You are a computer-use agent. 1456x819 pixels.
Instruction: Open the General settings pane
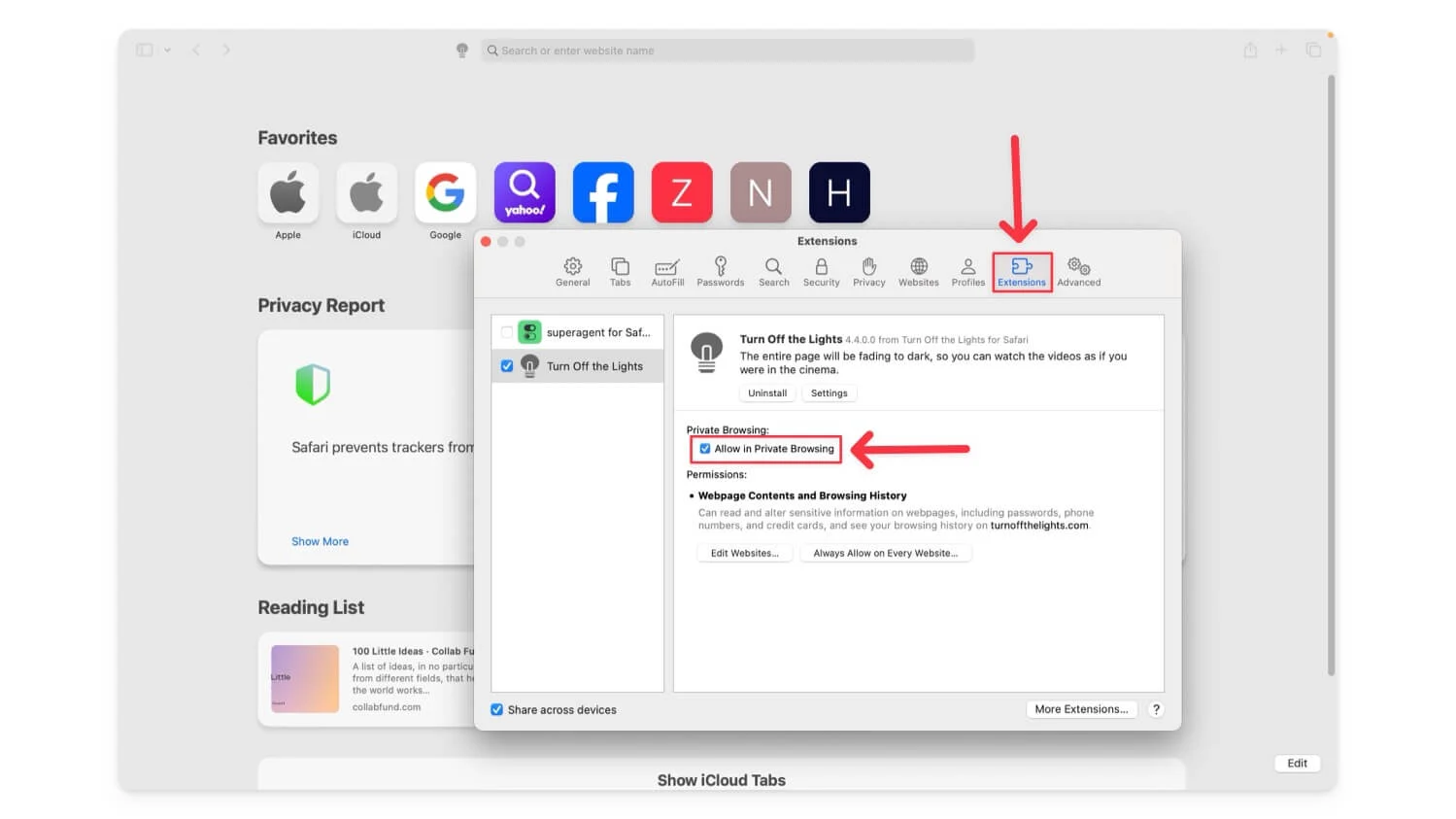[x=572, y=271]
